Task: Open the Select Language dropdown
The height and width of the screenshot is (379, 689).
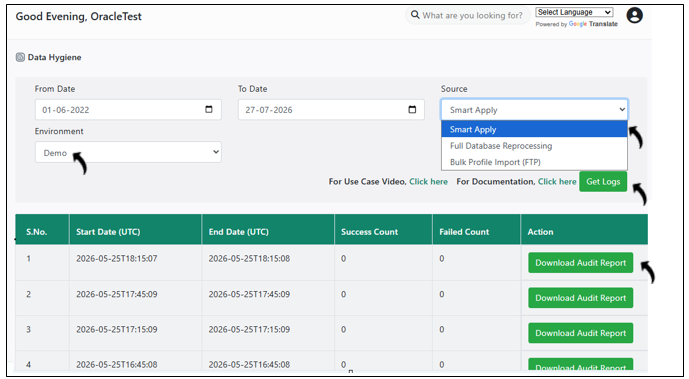Action: [x=574, y=12]
